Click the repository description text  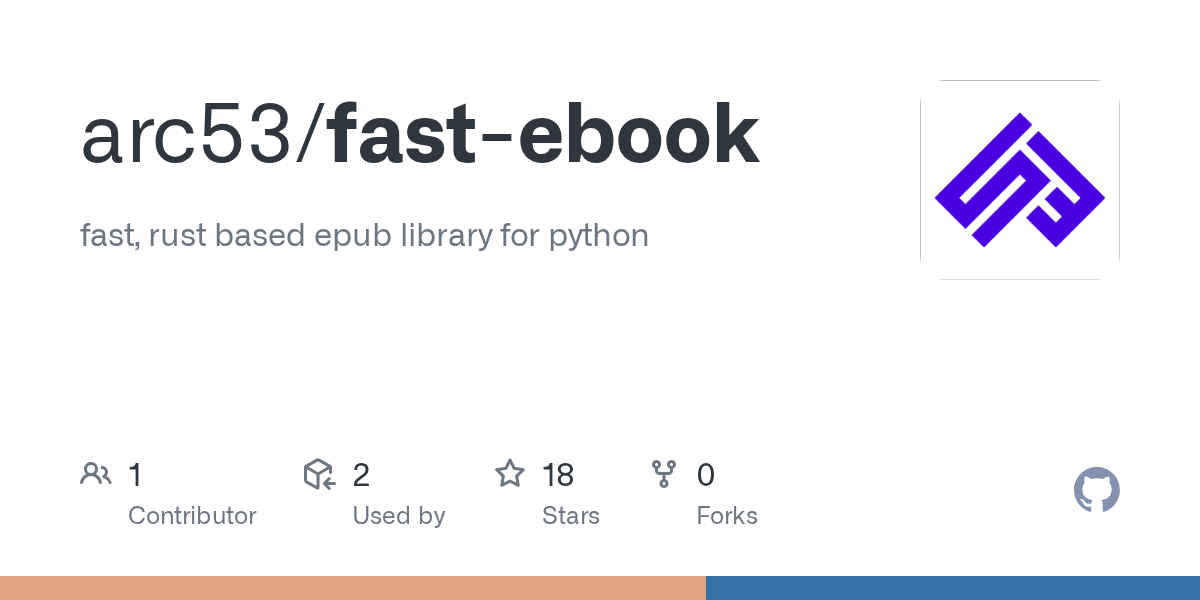click(364, 236)
